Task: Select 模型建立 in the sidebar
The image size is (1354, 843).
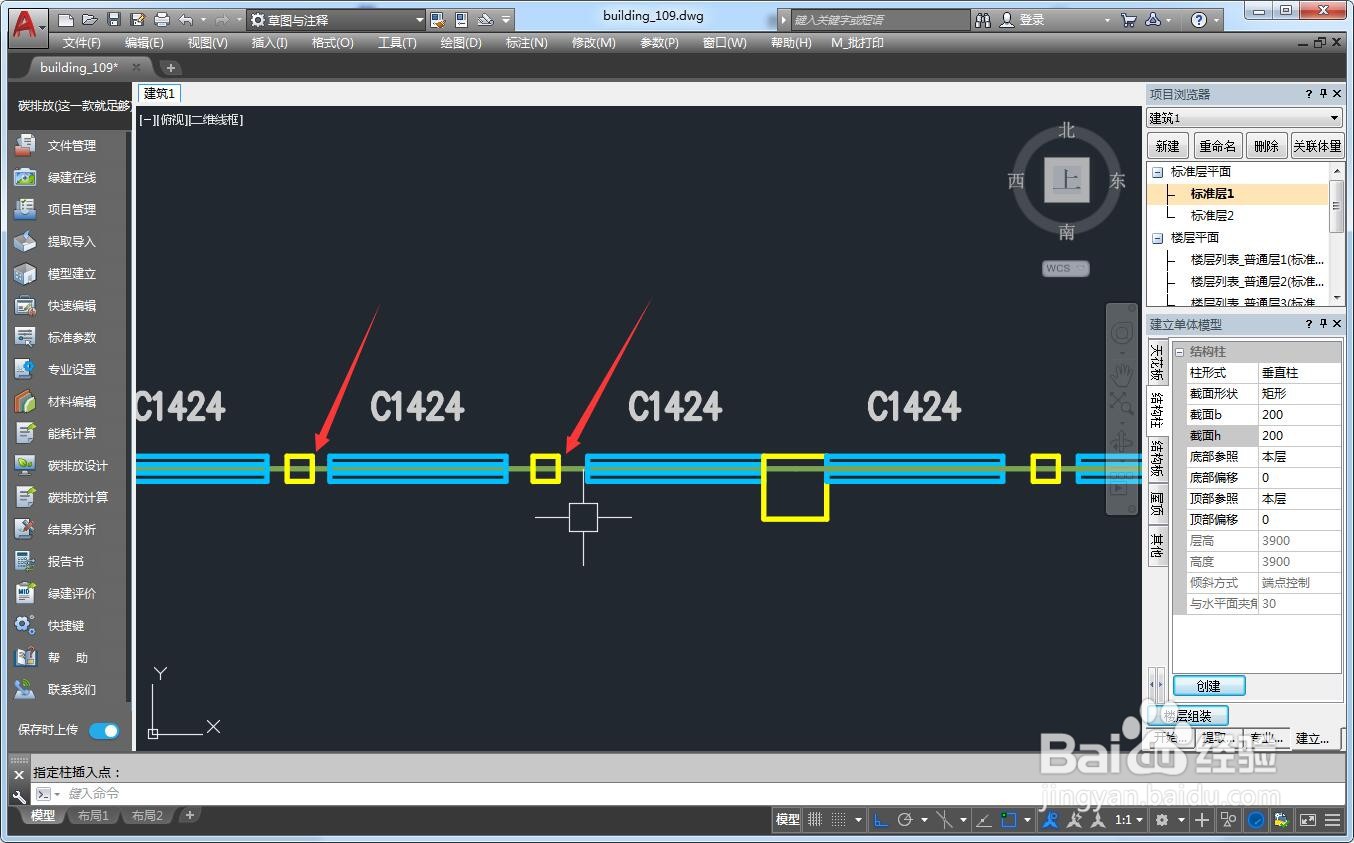Action: click(66, 274)
